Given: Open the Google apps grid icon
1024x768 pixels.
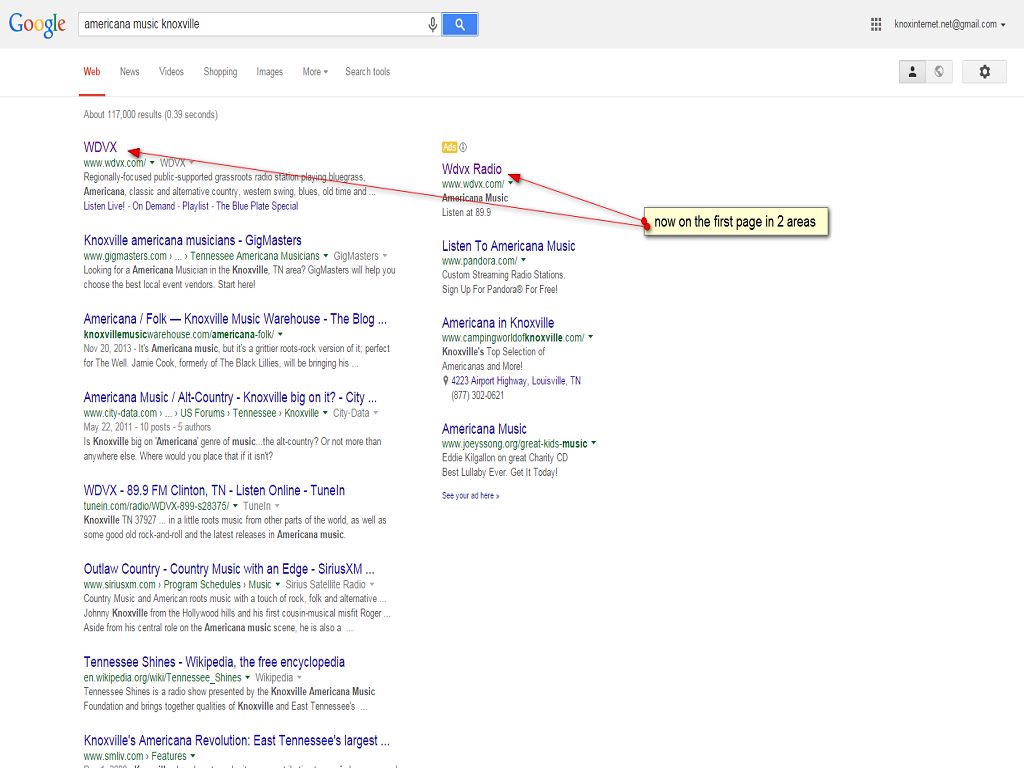Looking at the screenshot, I should pyautogui.click(x=876, y=24).
